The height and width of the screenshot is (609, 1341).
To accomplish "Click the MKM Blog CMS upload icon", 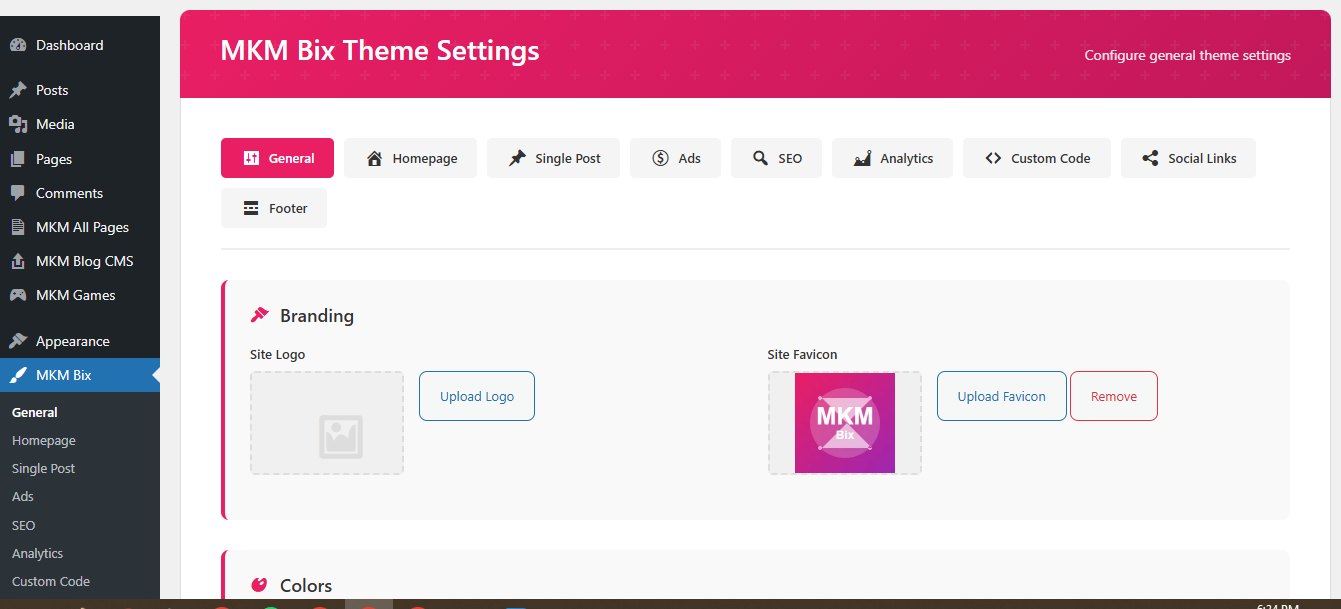I will point(18,261).
